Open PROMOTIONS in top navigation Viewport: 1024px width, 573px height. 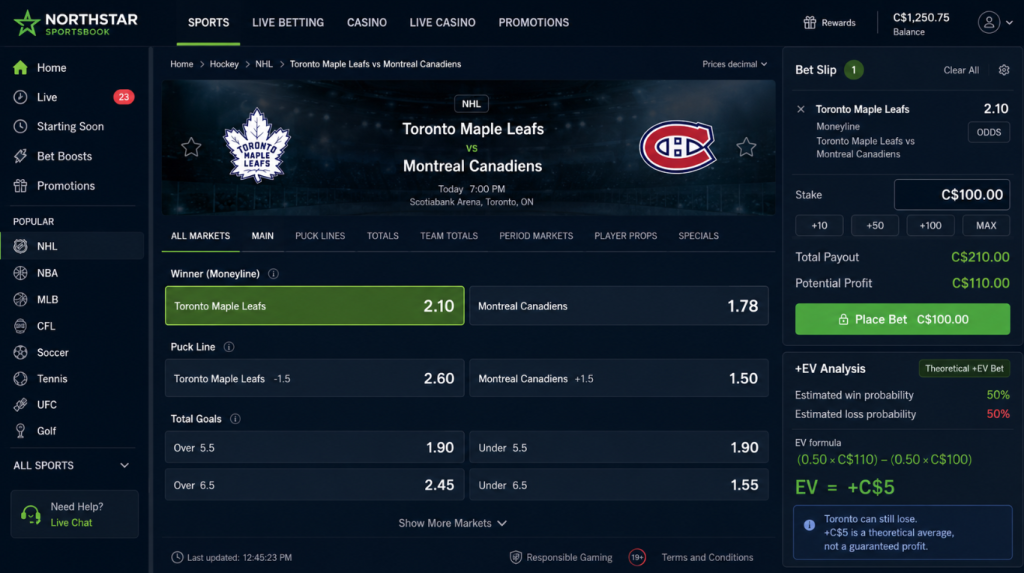tap(534, 23)
